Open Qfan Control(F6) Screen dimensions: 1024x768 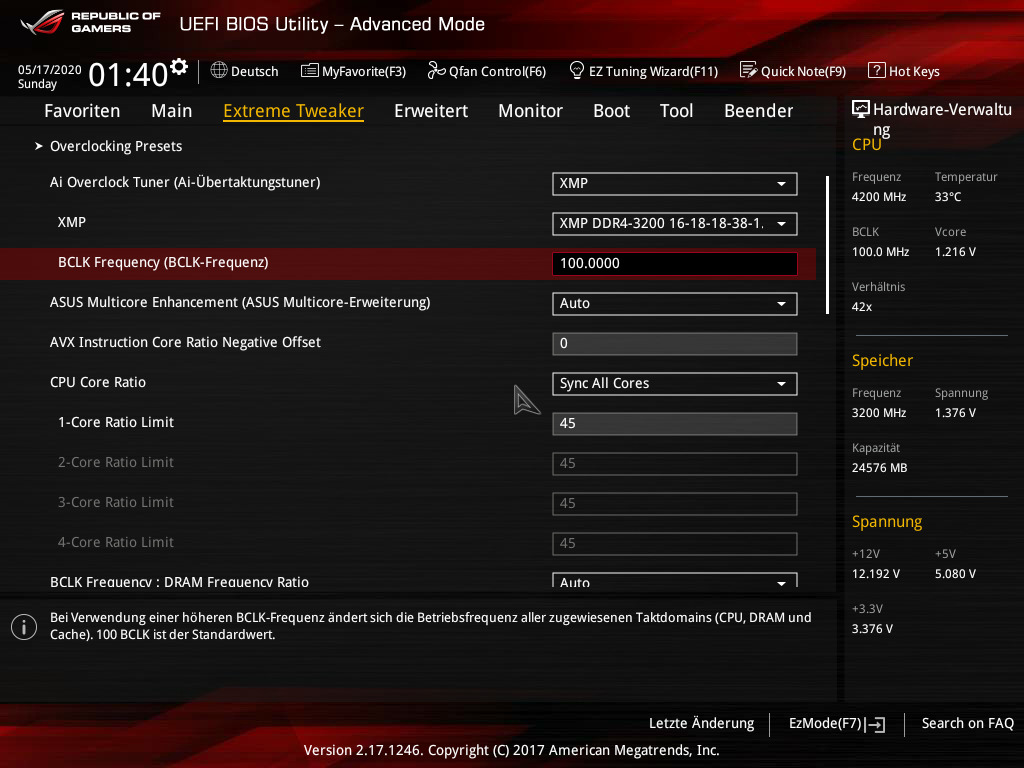pos(487,71)
